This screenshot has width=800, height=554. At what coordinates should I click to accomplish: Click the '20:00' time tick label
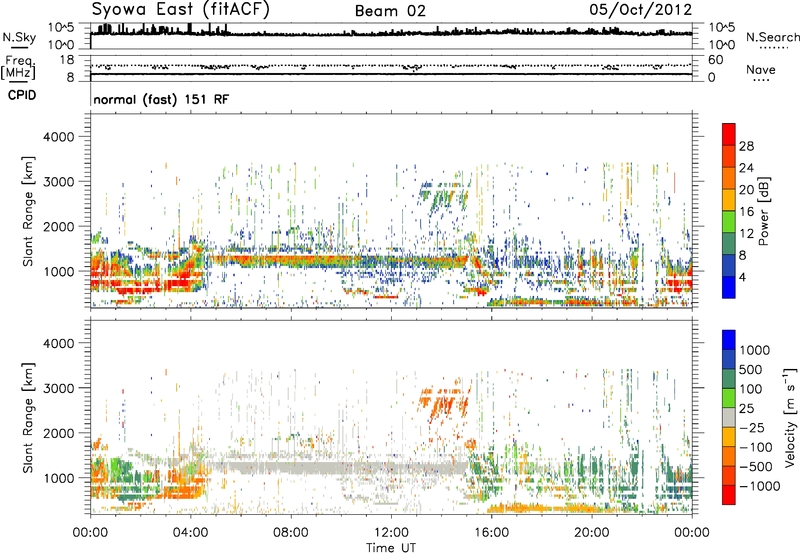591,533
